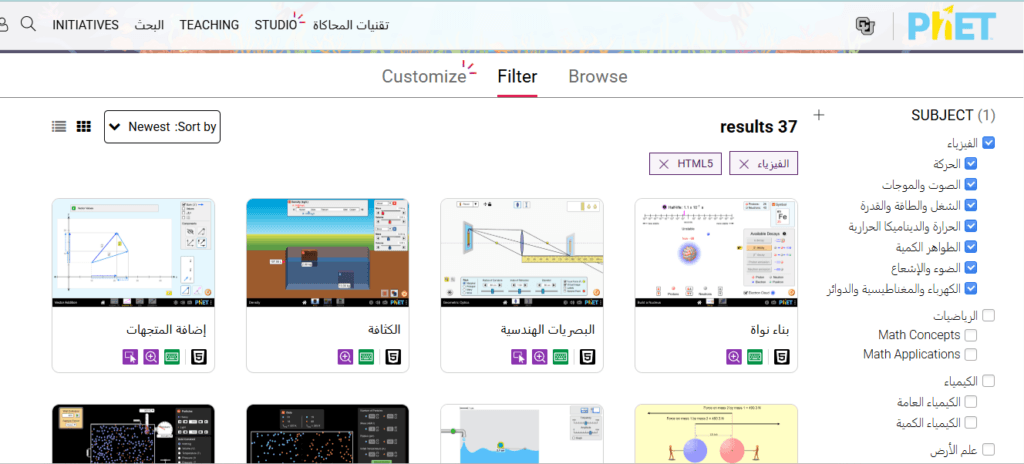Image resolution: width=1024 pixels, height=464 pixels.
Task: Open the Sort by Newest dropdown
Action: tap(161, 127)
